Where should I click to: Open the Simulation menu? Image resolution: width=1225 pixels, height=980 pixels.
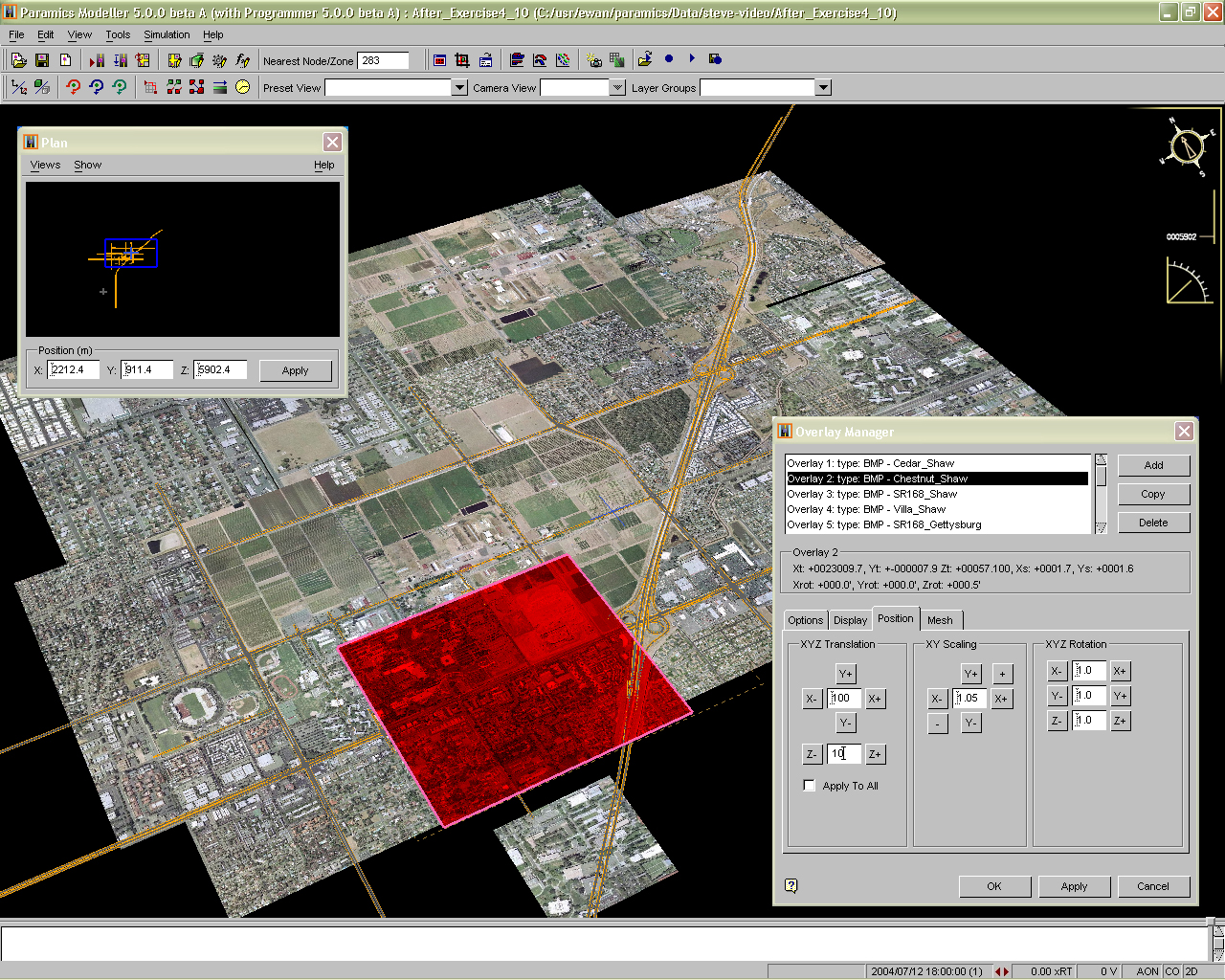(167, 34)
